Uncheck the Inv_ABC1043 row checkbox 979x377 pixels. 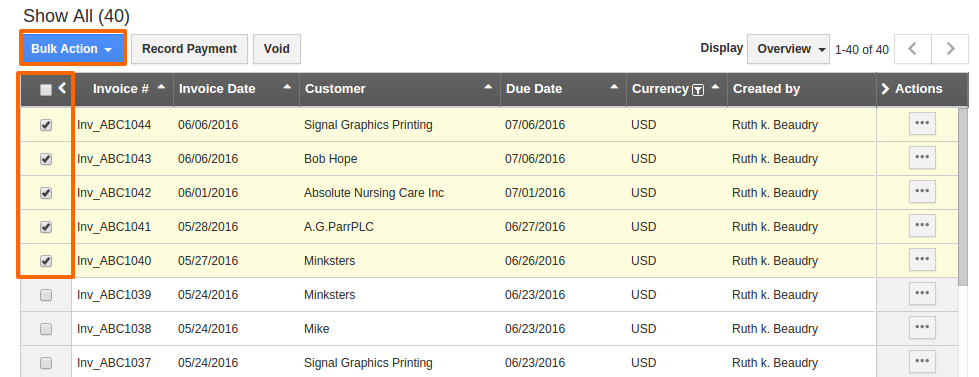[46, 159]
